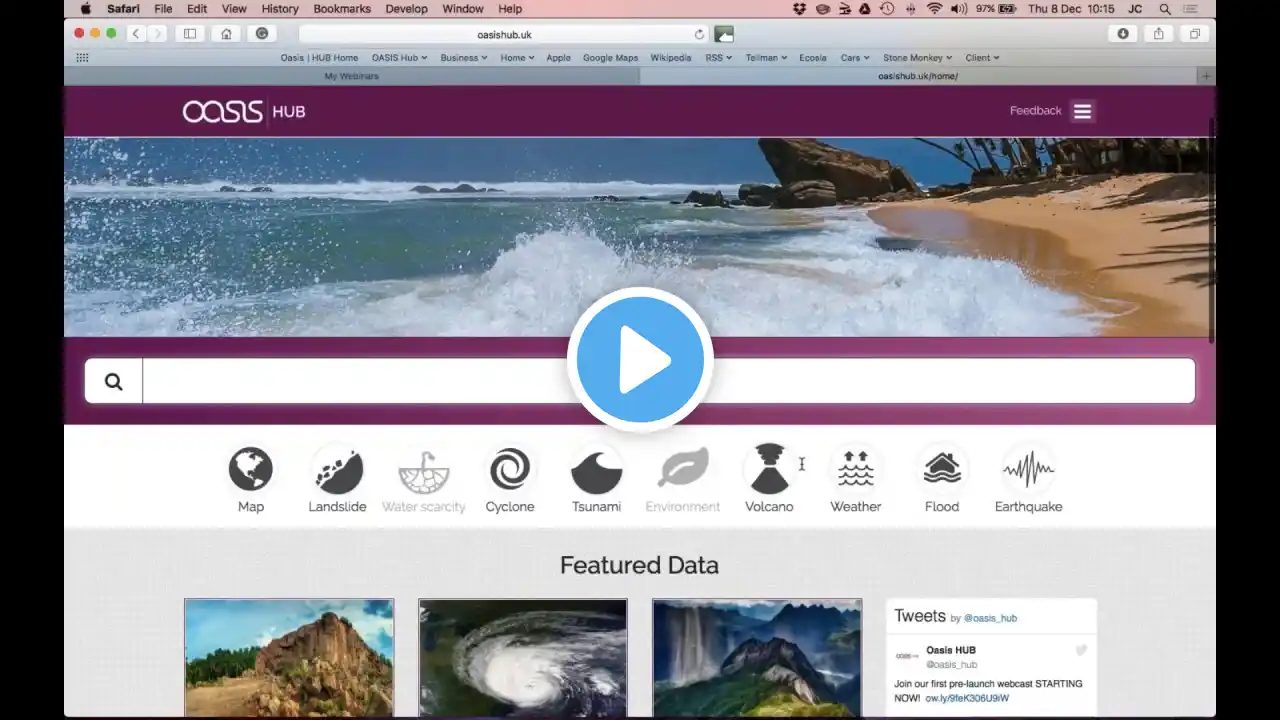Image resolution: width=1280 pixels, height=720 pixels.
Task: Go forward with Safari's forward arrow
Action: (x=157, y=34)
